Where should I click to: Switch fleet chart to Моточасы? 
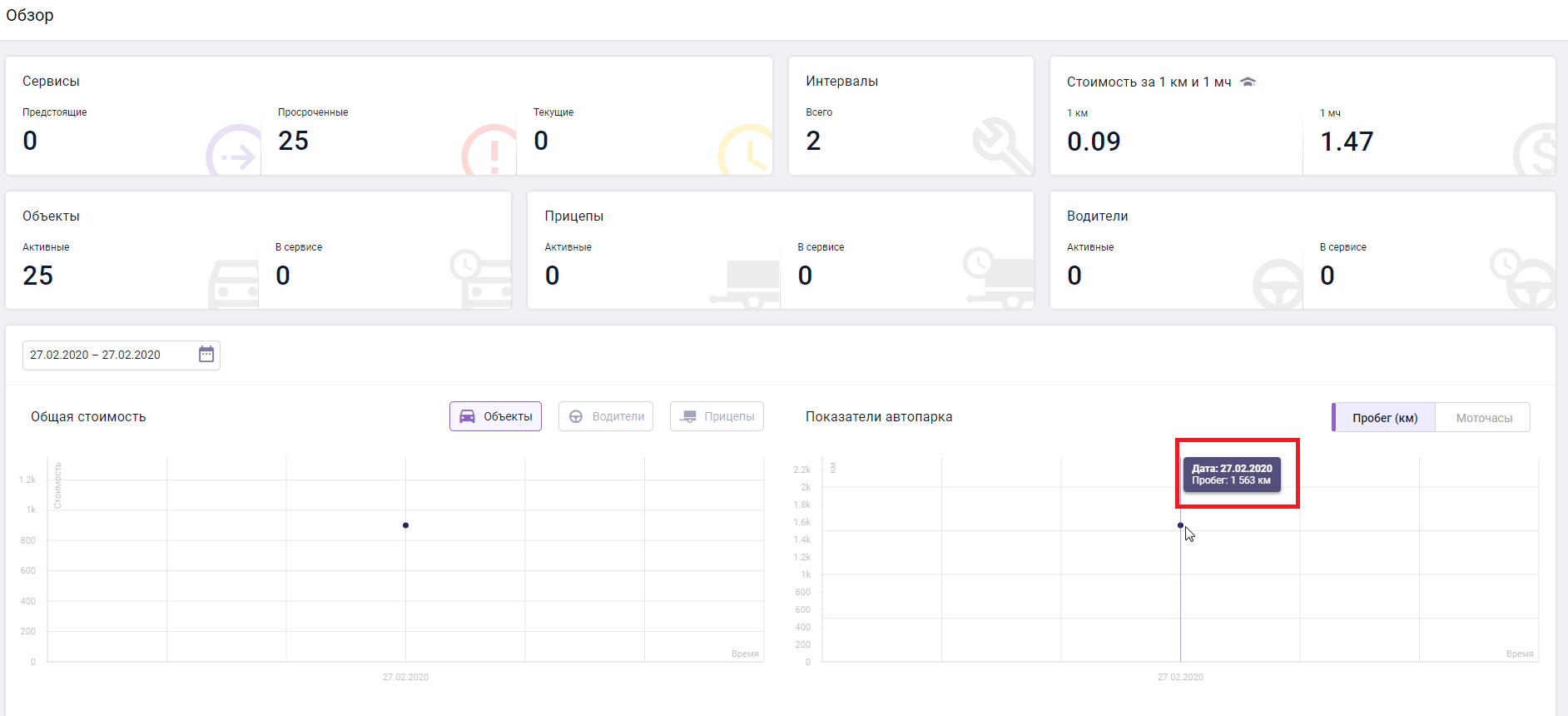coord(1483,418)
